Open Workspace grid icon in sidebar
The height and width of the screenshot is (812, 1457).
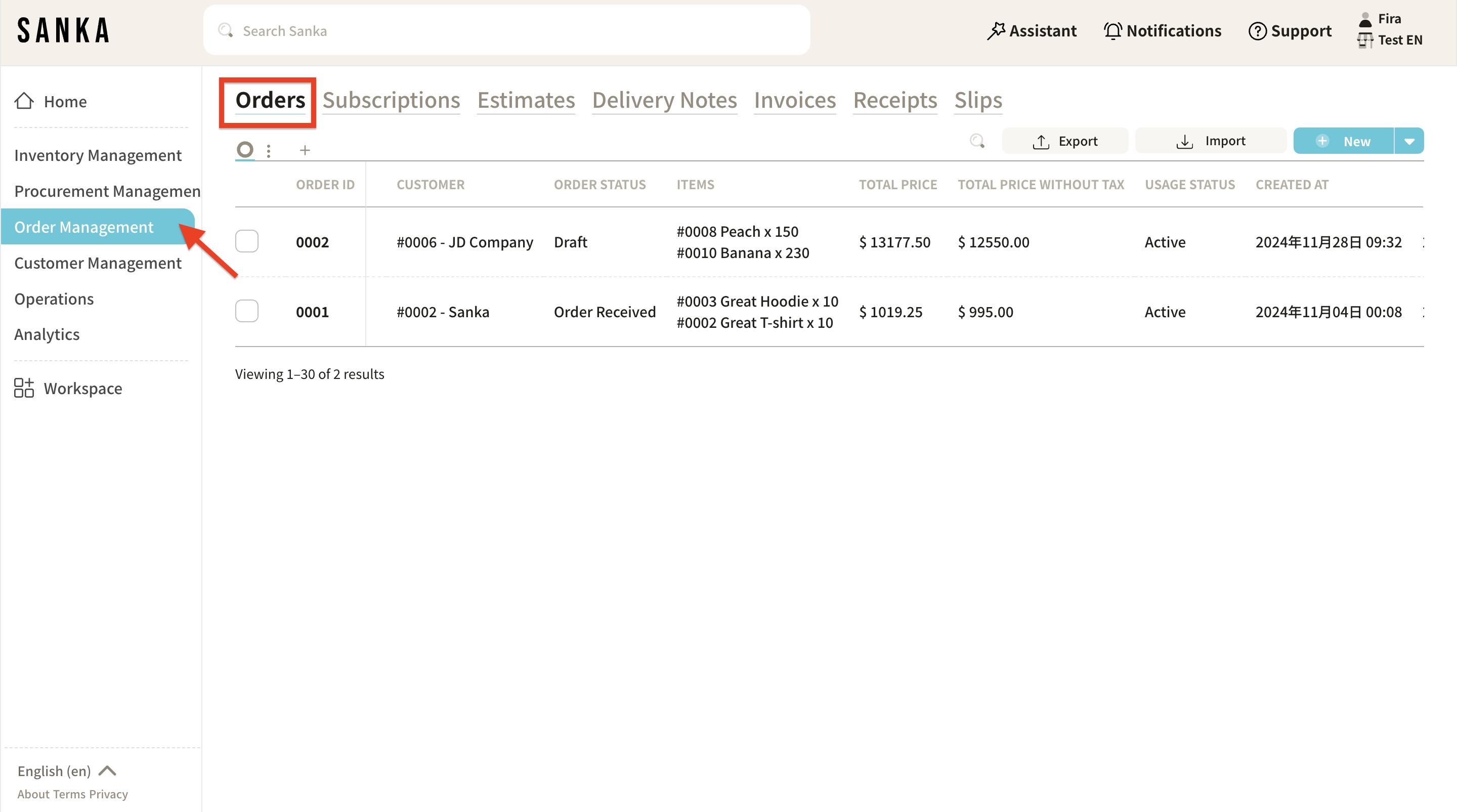[x=24, y=389]
